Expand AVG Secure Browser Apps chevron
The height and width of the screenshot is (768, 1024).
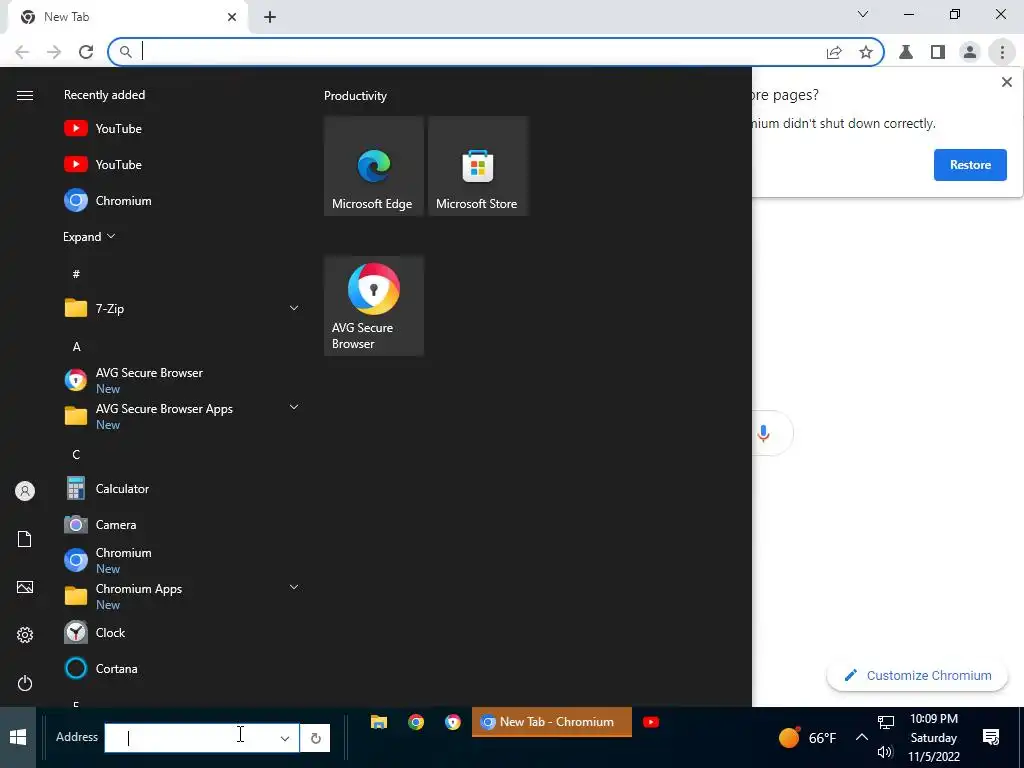coord(294,408)
